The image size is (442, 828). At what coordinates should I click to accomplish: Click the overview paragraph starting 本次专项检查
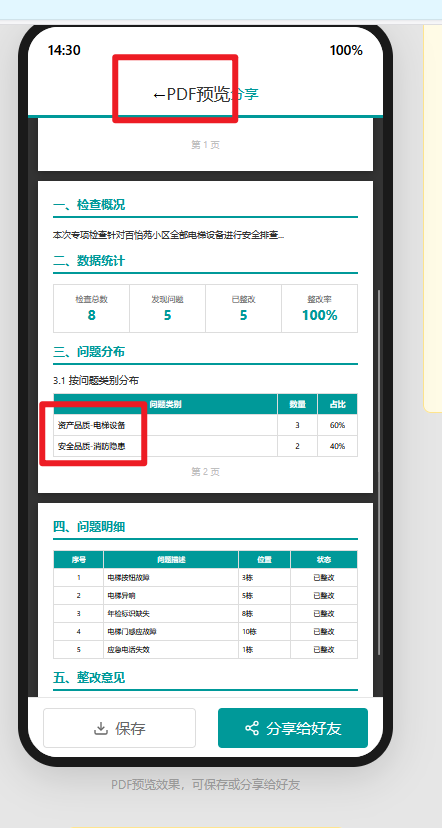(168, 235)
